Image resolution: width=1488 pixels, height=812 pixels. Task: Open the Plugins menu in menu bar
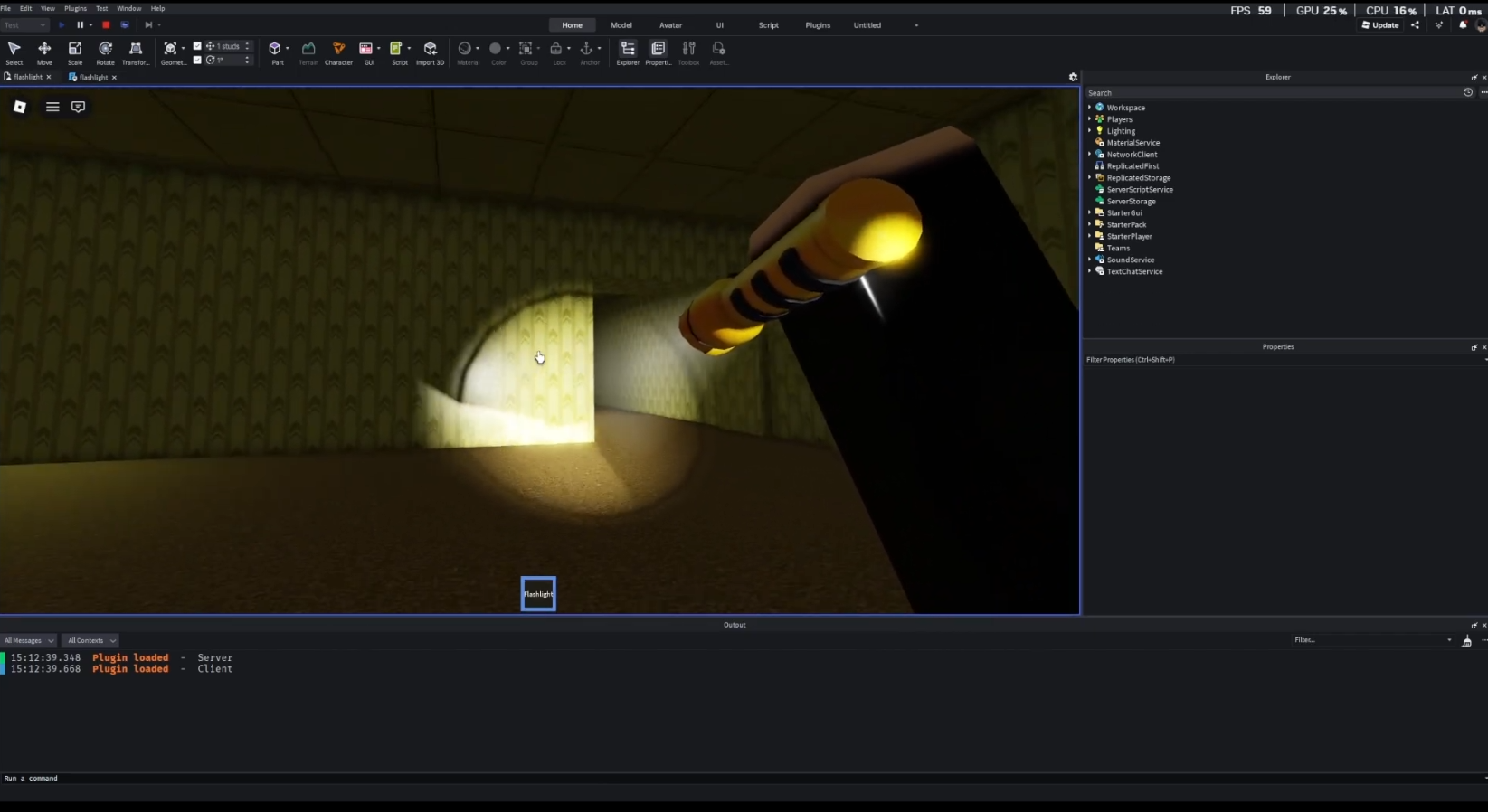point(75,8)
